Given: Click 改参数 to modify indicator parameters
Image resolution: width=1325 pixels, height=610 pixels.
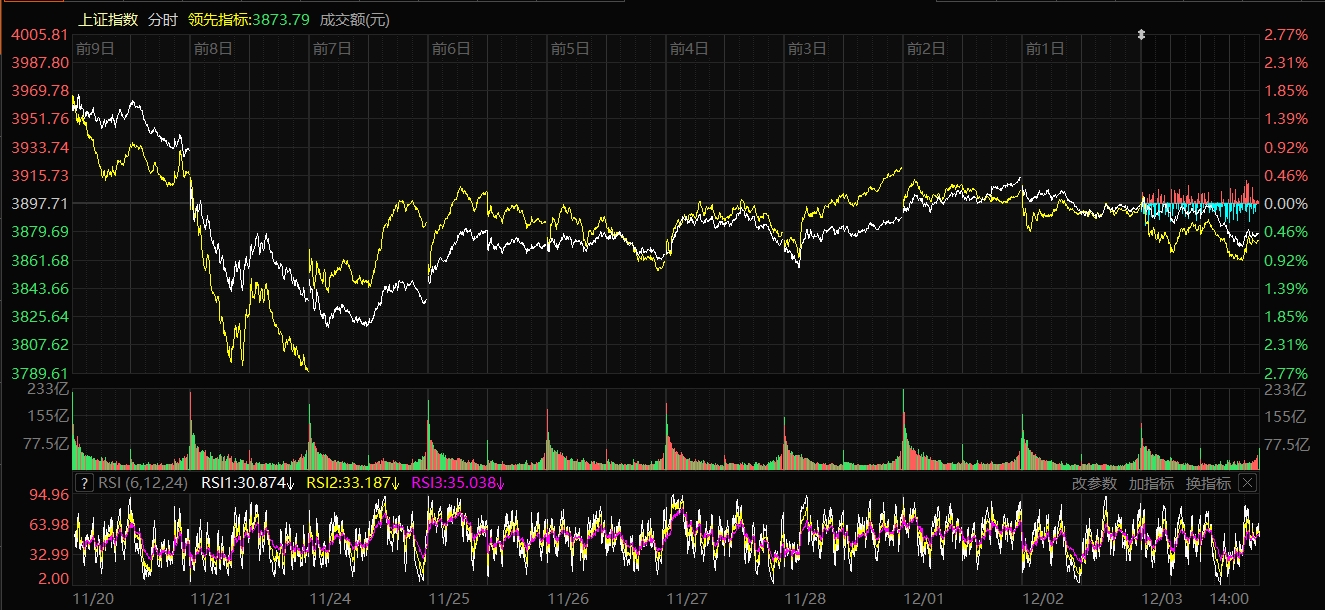Looking at the screenshot, I should pos(1094,483).
